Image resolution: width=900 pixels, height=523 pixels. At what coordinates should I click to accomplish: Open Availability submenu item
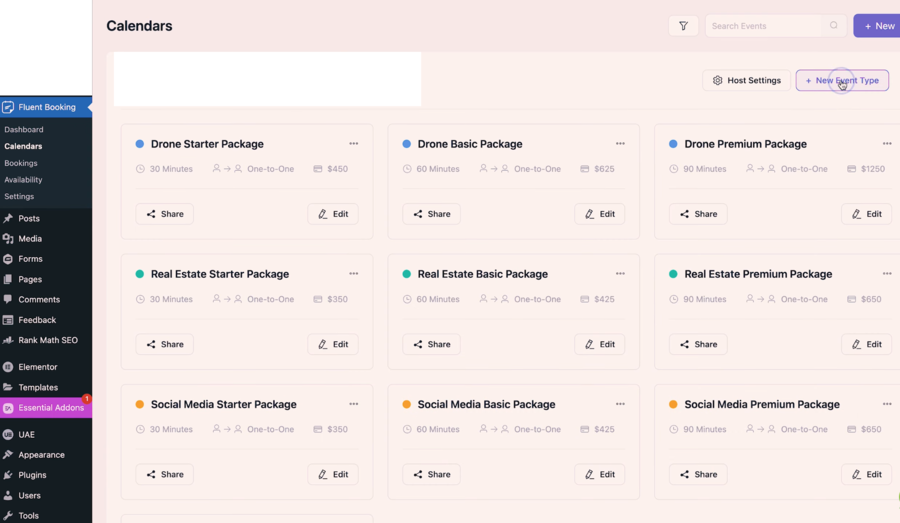23,180
